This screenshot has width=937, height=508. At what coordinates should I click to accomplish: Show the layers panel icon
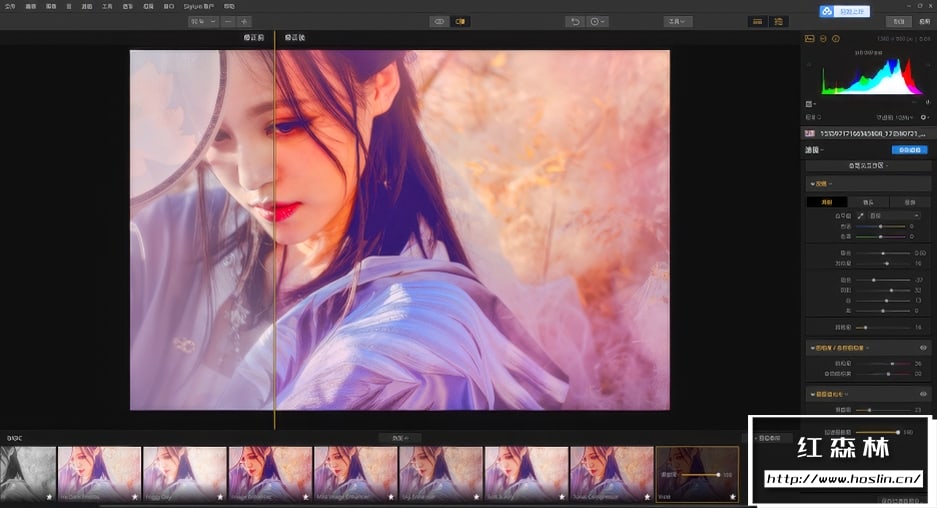pos(823,38)
